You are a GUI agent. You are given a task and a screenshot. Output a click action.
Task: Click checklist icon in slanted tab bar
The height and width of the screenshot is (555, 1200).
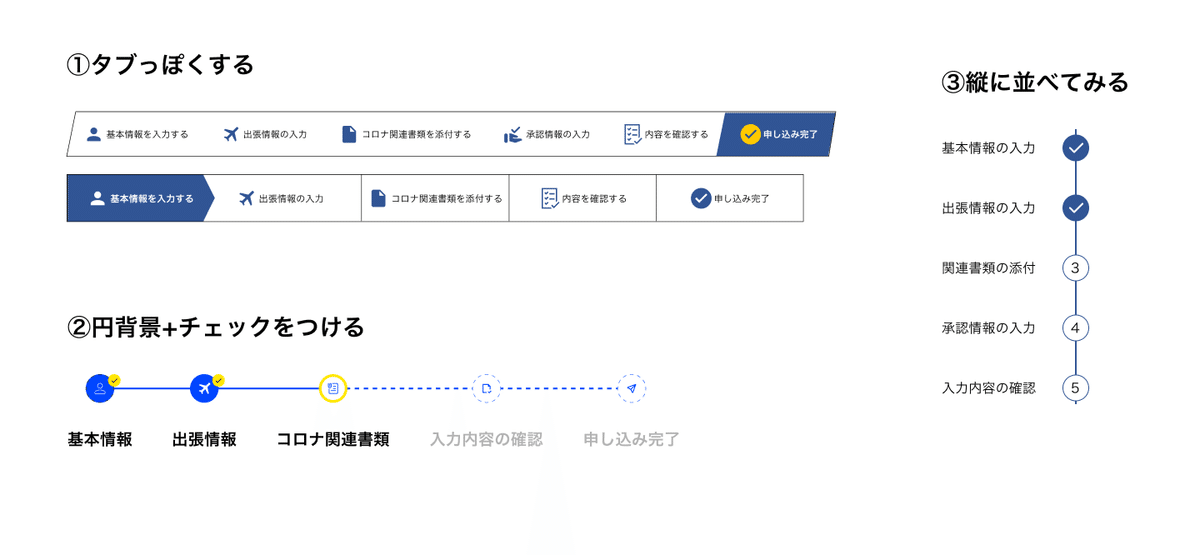pyautogui.click(x=632, y=134)
